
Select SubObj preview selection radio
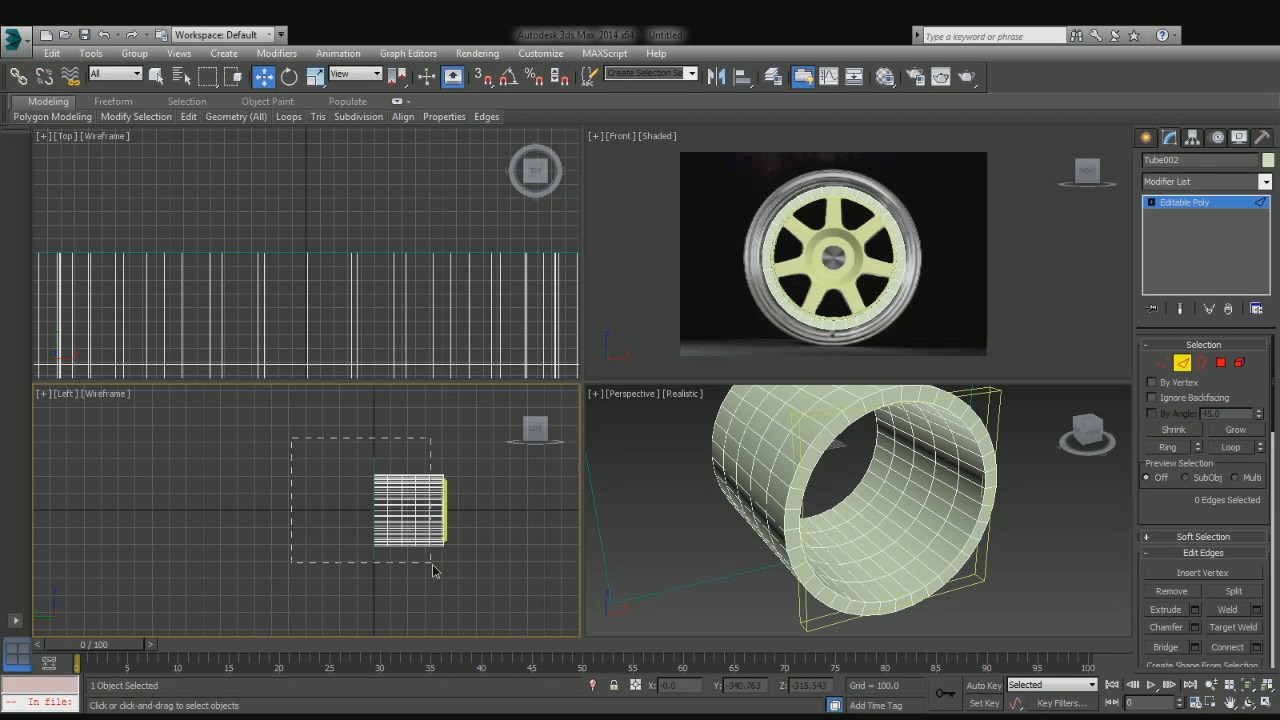click(x=1186, y=478)
